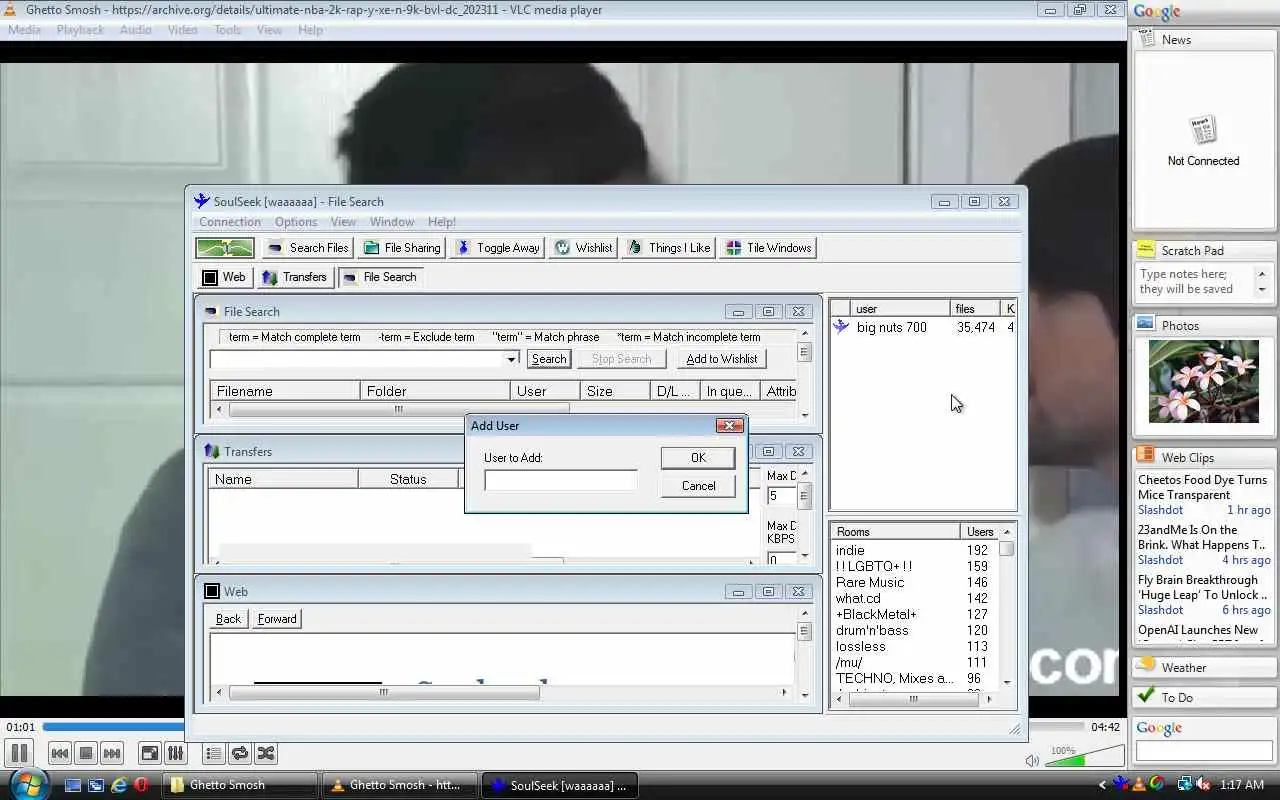This screenshot has height=800, width=1280.
Task: Open Windows Start menu
Action: (x=27, y=783)
